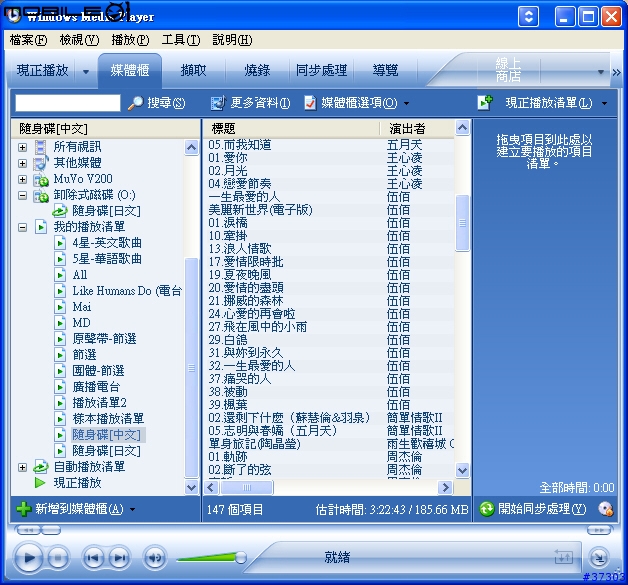Expand the 自動播放清單 node
This screenshot has height=585, width=628.
22,467
